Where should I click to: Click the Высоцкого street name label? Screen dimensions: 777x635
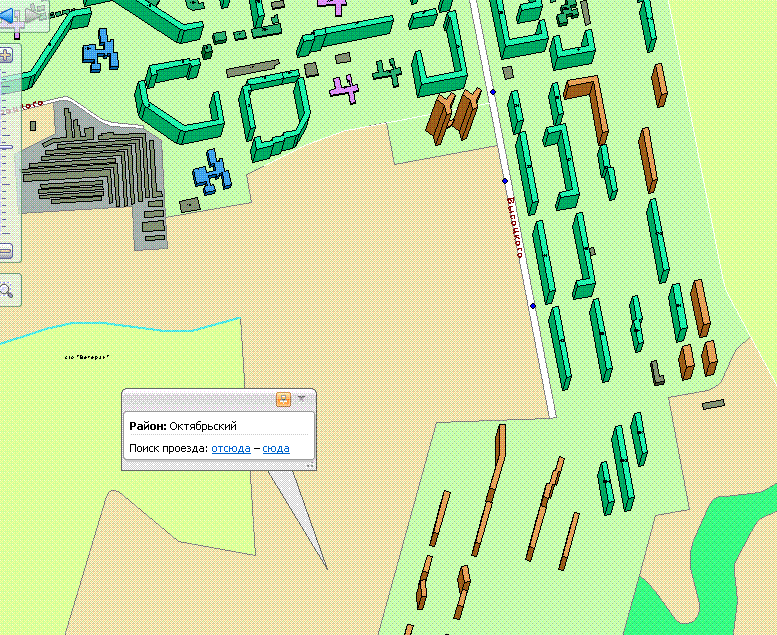pyautogui.click(x=515, y=229)
